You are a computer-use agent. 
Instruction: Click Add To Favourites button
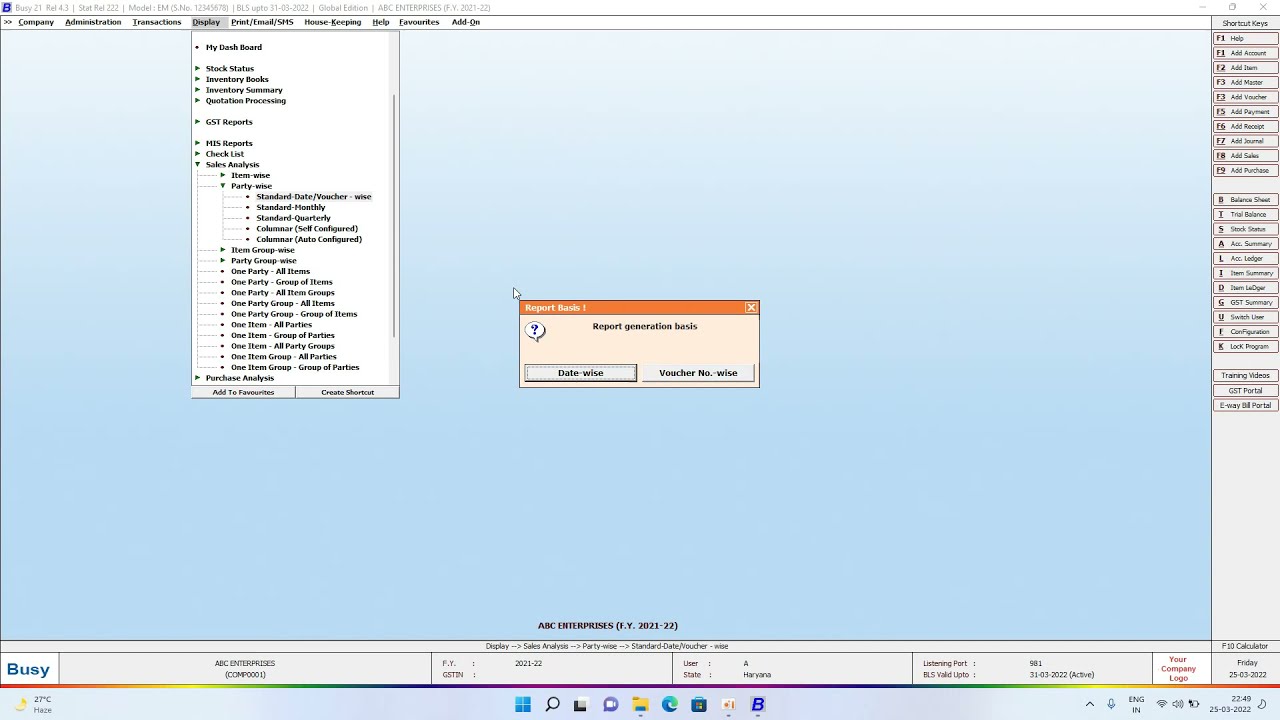243,392
